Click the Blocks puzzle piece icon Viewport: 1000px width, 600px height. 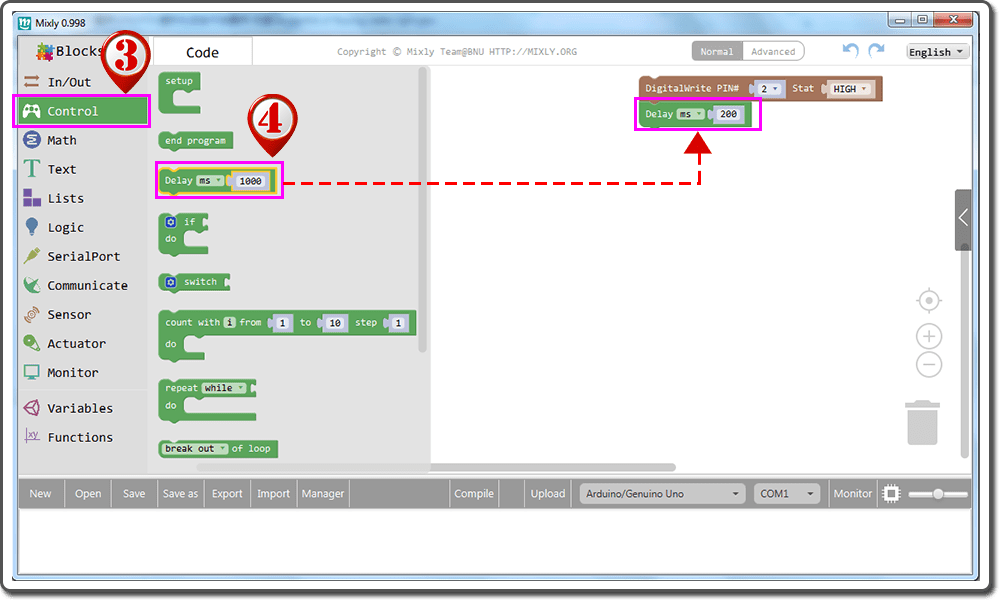(45, 52)
